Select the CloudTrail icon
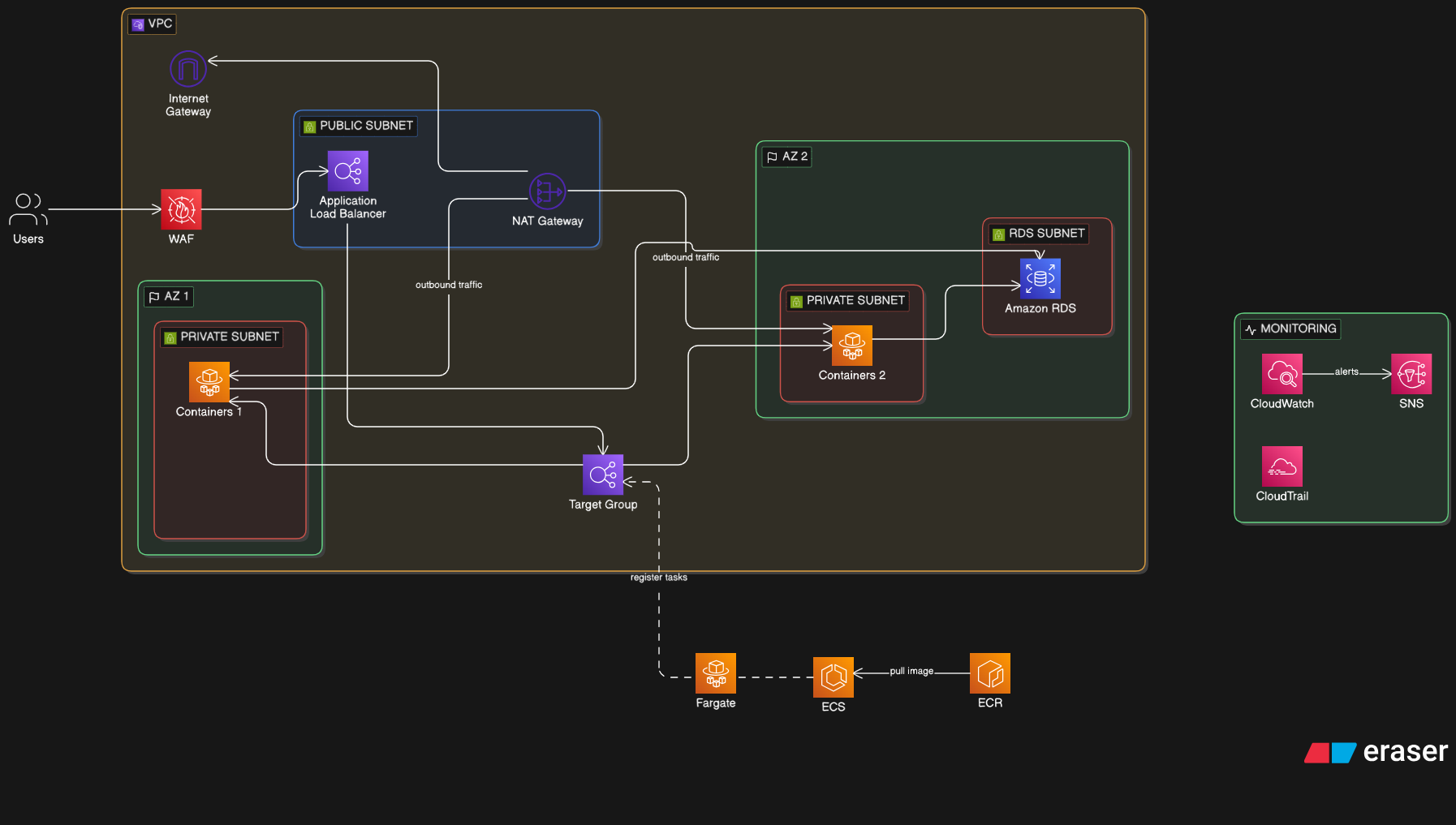The image size is (1456, 825). tap(1282, 466)
